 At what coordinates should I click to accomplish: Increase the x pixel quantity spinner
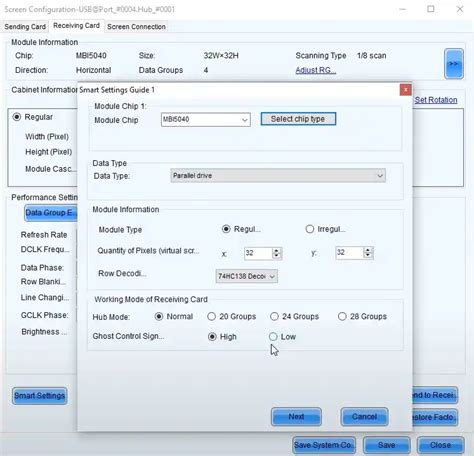point(276,251)
